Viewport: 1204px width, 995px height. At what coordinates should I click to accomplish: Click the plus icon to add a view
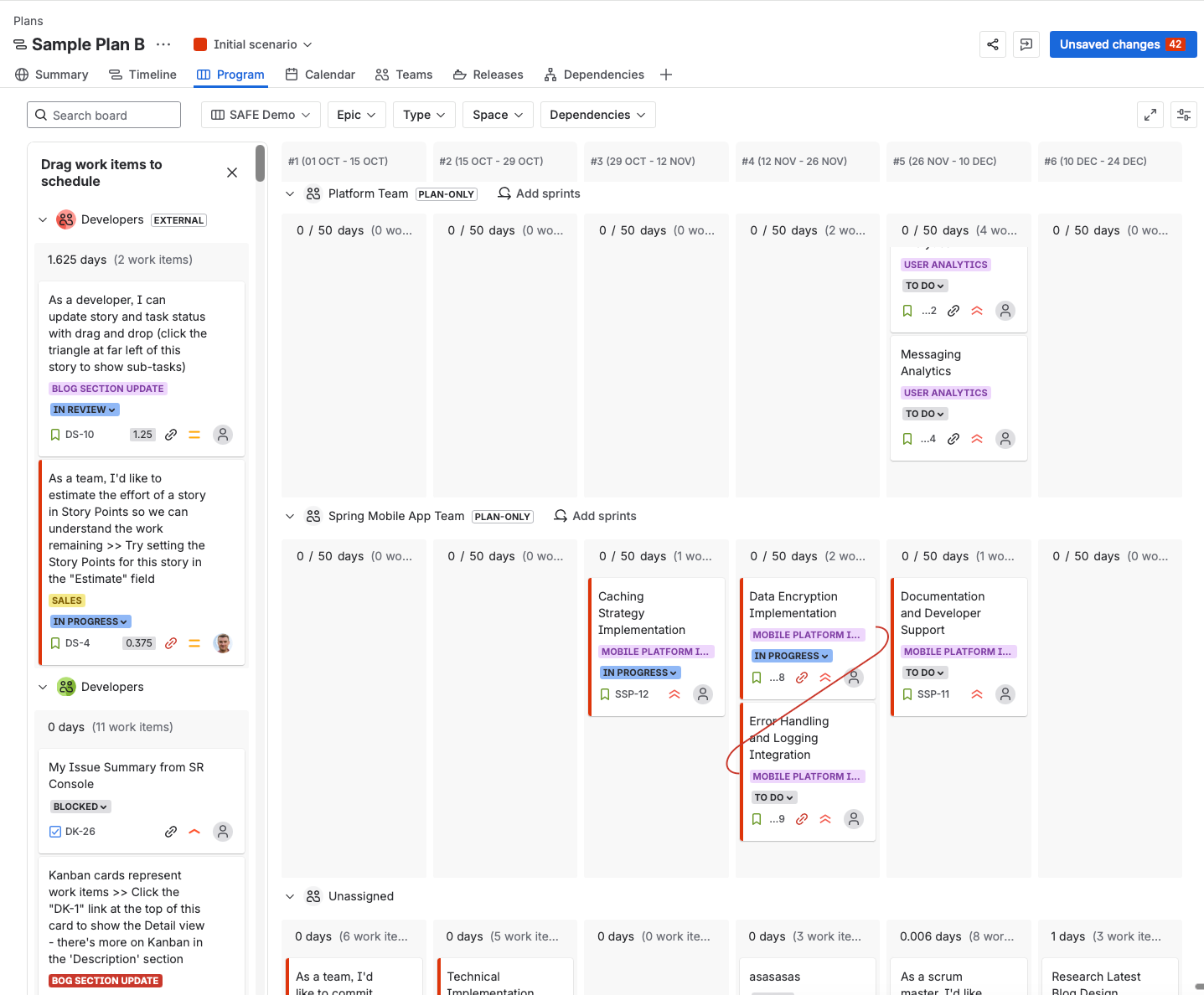pos(666,75)
